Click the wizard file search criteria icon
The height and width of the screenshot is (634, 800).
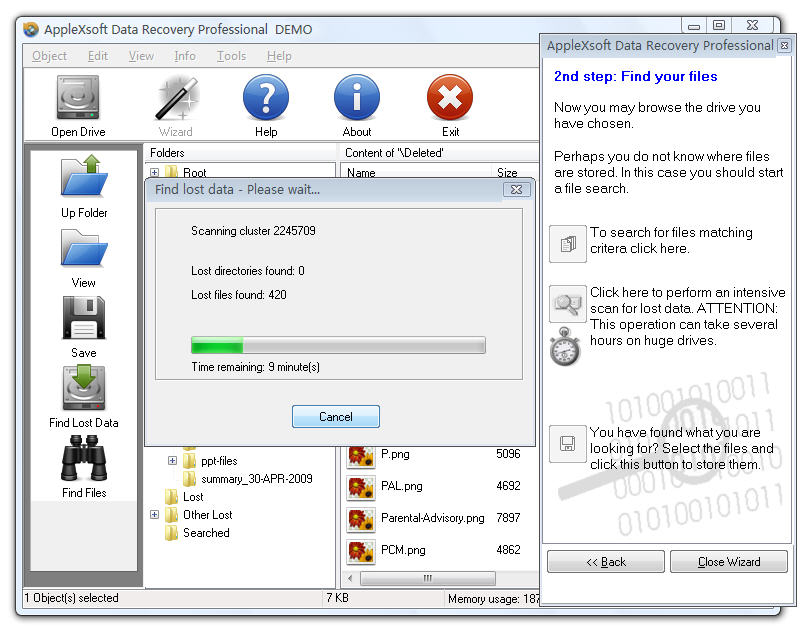[x=568, y=243]
